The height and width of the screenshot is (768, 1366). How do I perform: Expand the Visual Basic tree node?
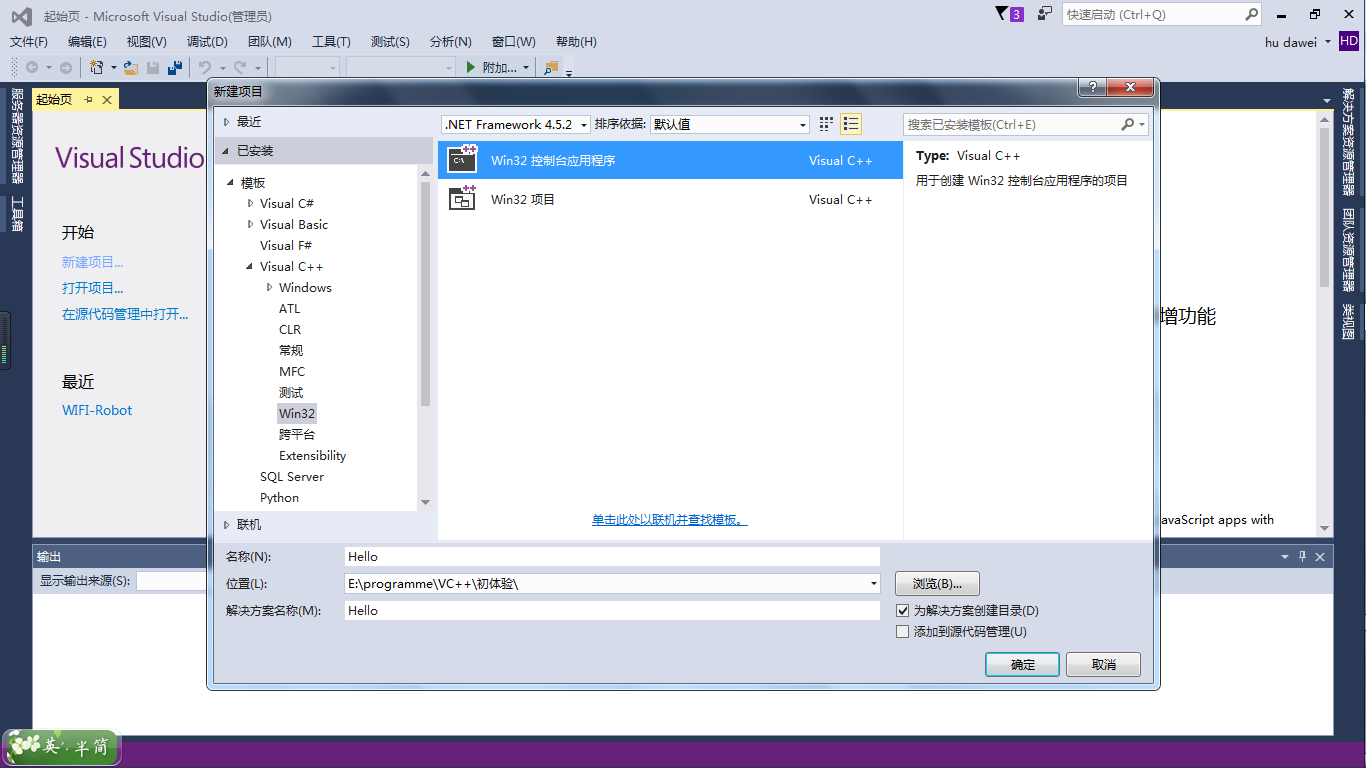[x=250, y=224]
